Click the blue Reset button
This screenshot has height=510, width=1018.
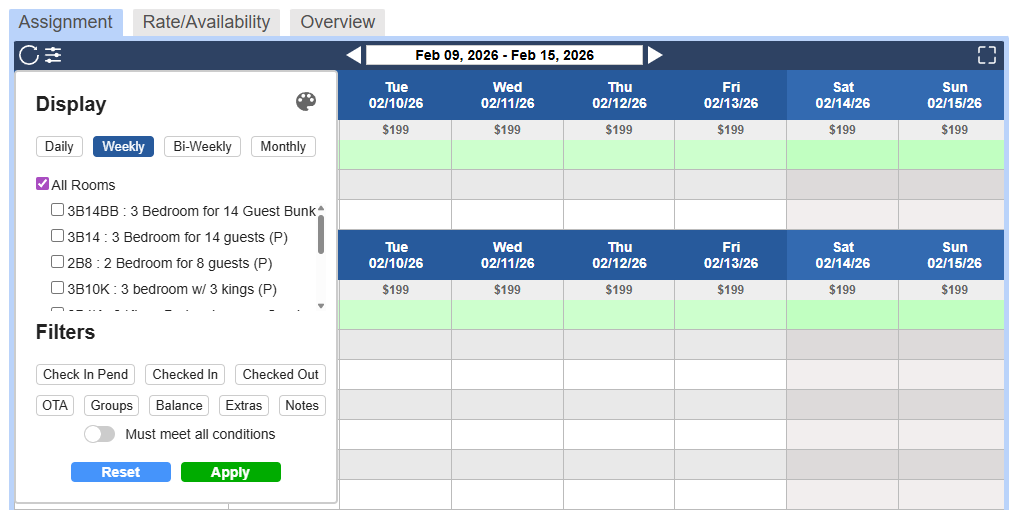click(121, 472)
